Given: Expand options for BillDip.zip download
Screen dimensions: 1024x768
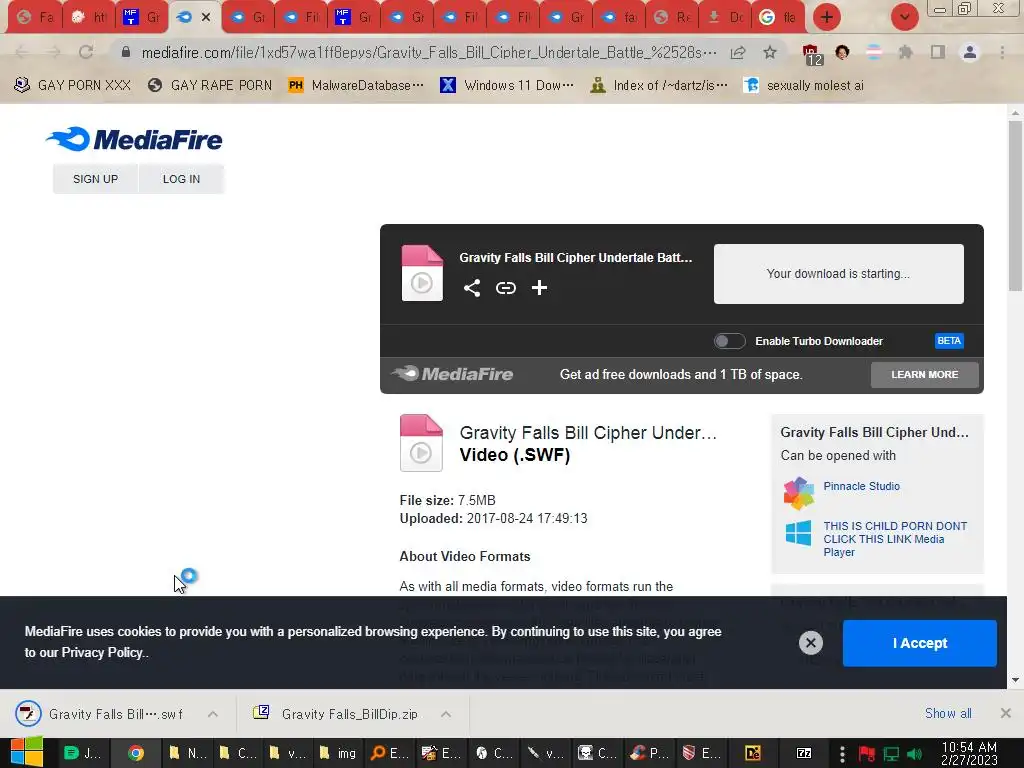Looking at the screenshot, I should [445, 714].
